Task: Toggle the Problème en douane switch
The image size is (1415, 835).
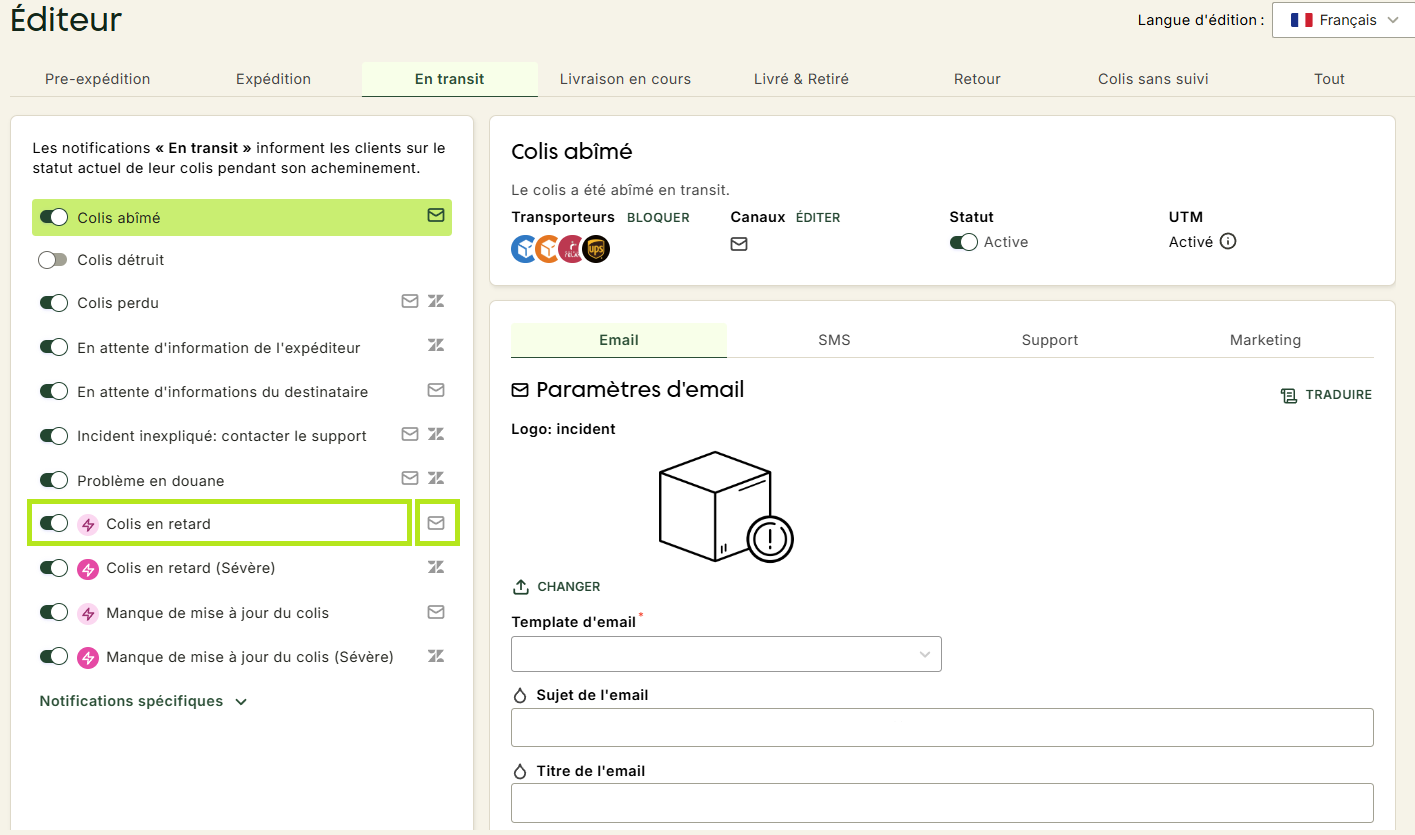Action: pos(54,480)
